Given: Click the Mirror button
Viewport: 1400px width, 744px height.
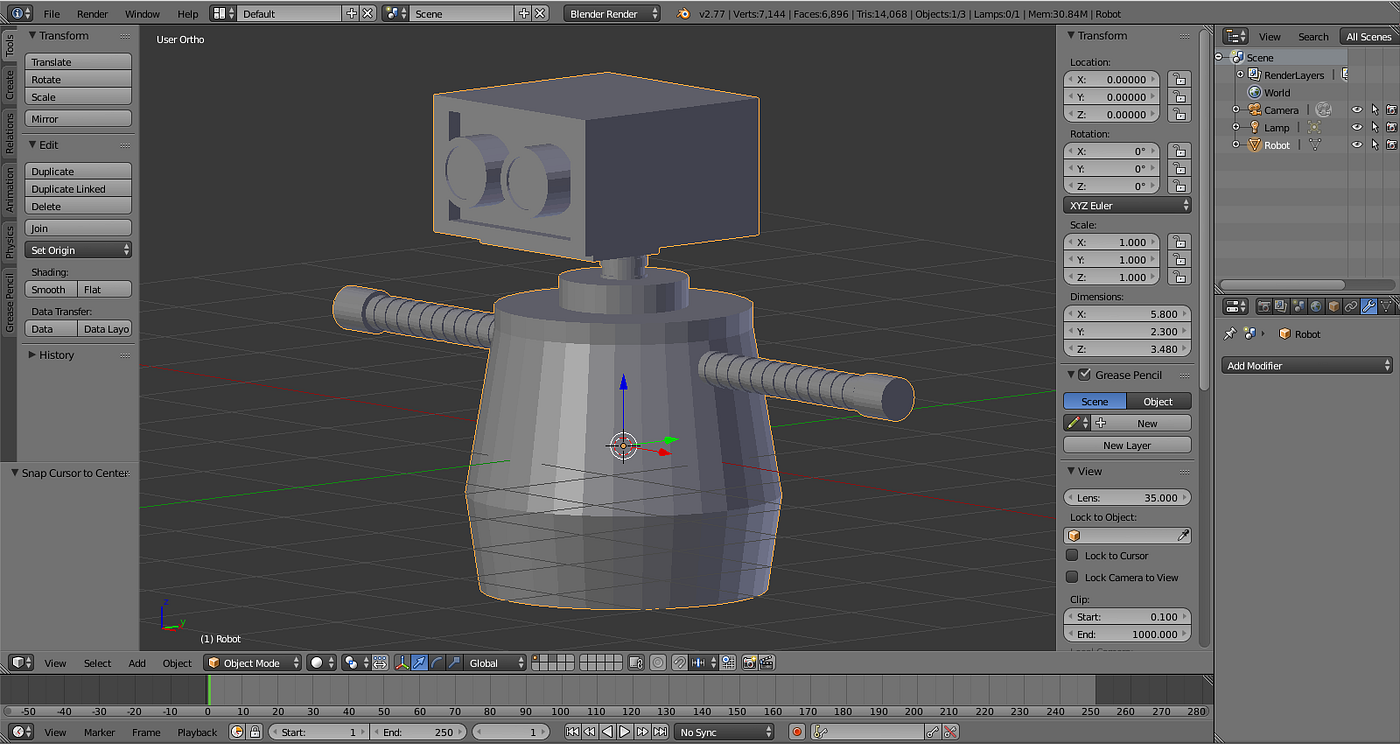Looking at the screenshot, I should coord(78,119).
